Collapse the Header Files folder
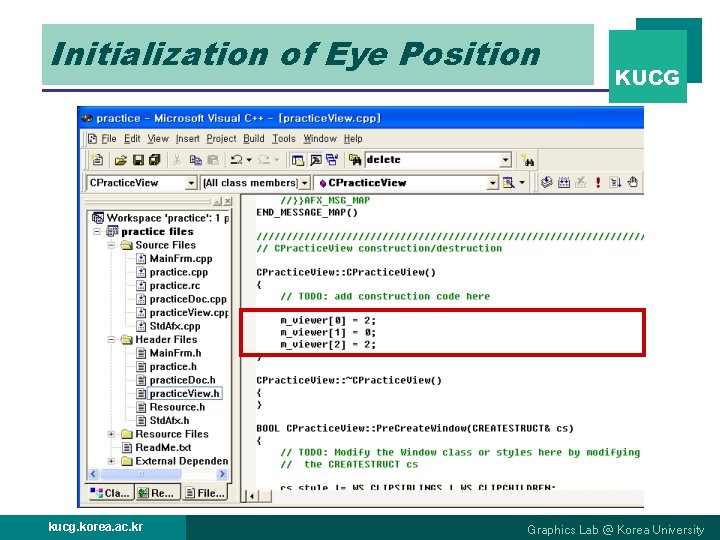 click(111, 340)
